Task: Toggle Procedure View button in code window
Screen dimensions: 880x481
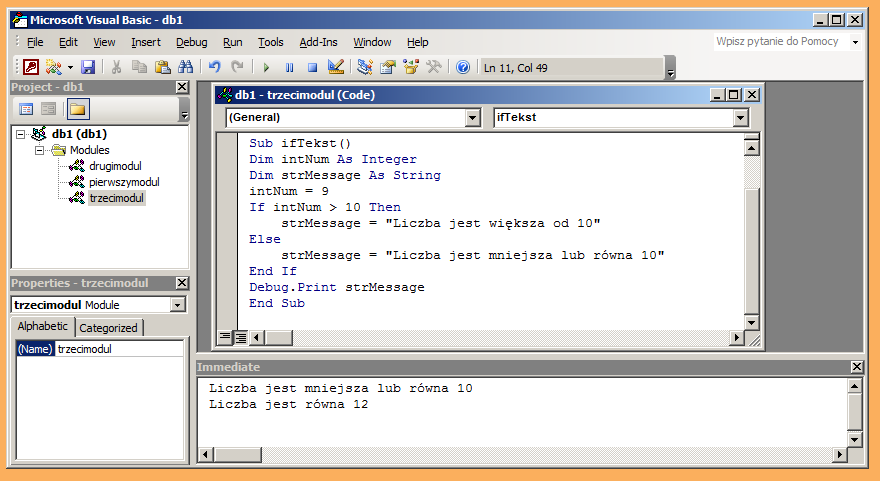Action: pos(224,337)
